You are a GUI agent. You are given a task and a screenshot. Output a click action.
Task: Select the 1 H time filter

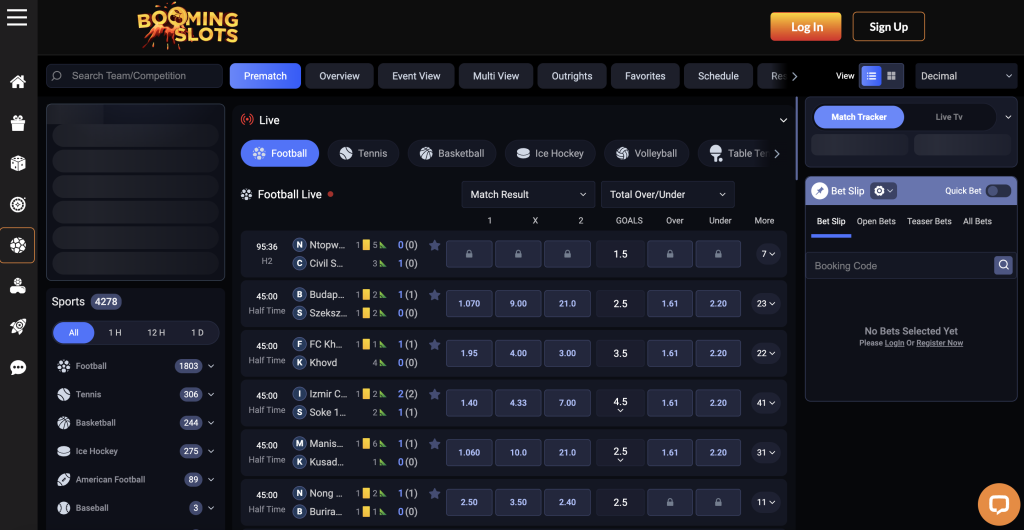point(115,333)
